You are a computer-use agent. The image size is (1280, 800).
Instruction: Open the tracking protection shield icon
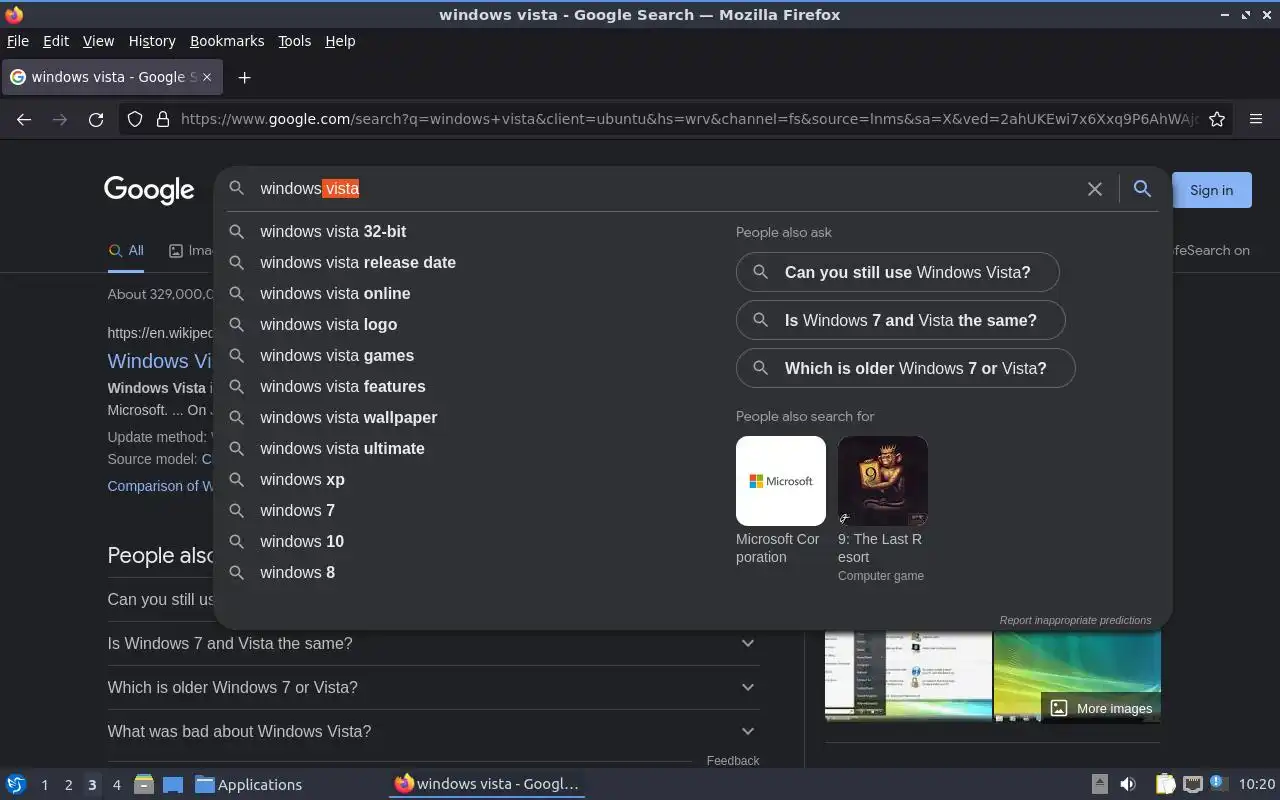(135, 119)
